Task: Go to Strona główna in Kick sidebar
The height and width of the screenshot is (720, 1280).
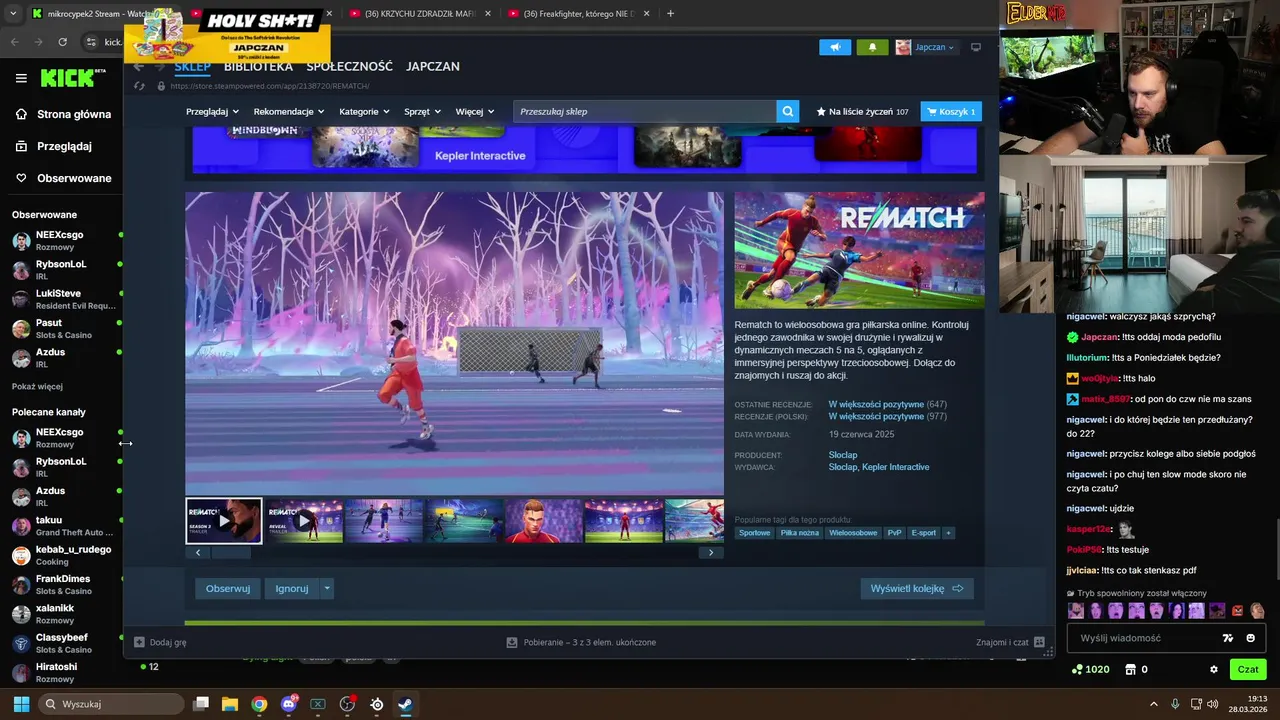Action: tap(62, 114)
